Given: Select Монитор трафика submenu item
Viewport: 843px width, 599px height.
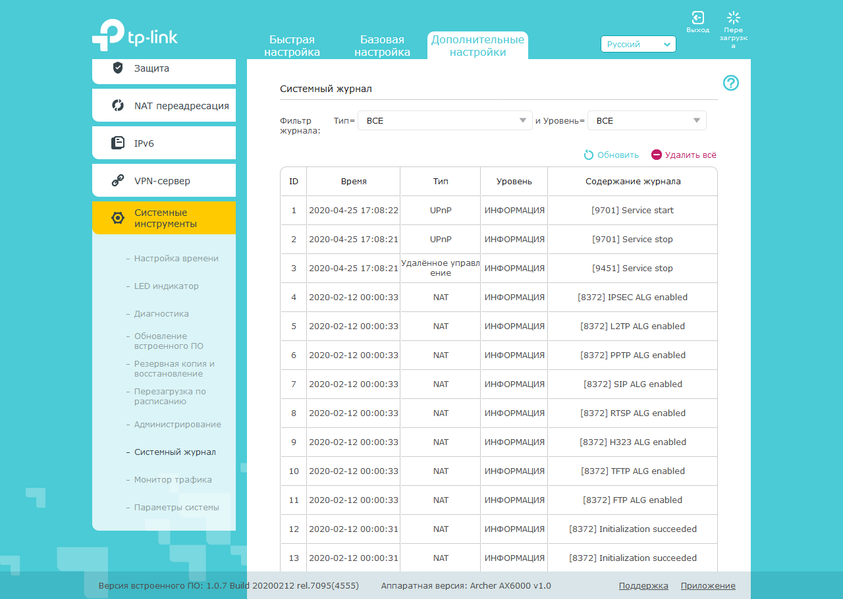Looking at the screenshot, I should [x=173, y=480].
